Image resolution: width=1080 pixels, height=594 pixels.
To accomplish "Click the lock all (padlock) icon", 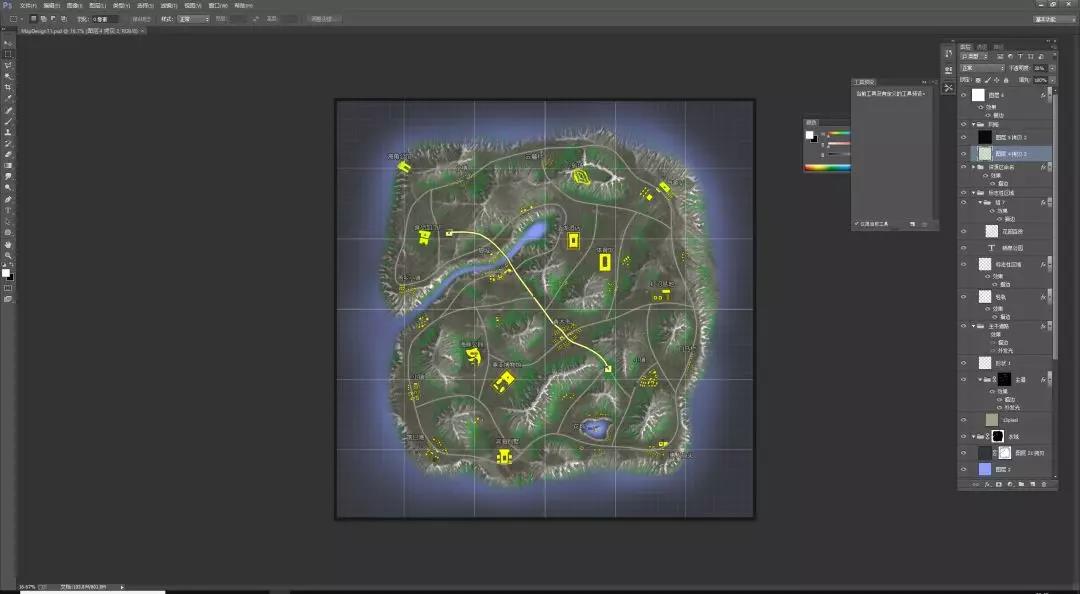I will pos(1006,81).
